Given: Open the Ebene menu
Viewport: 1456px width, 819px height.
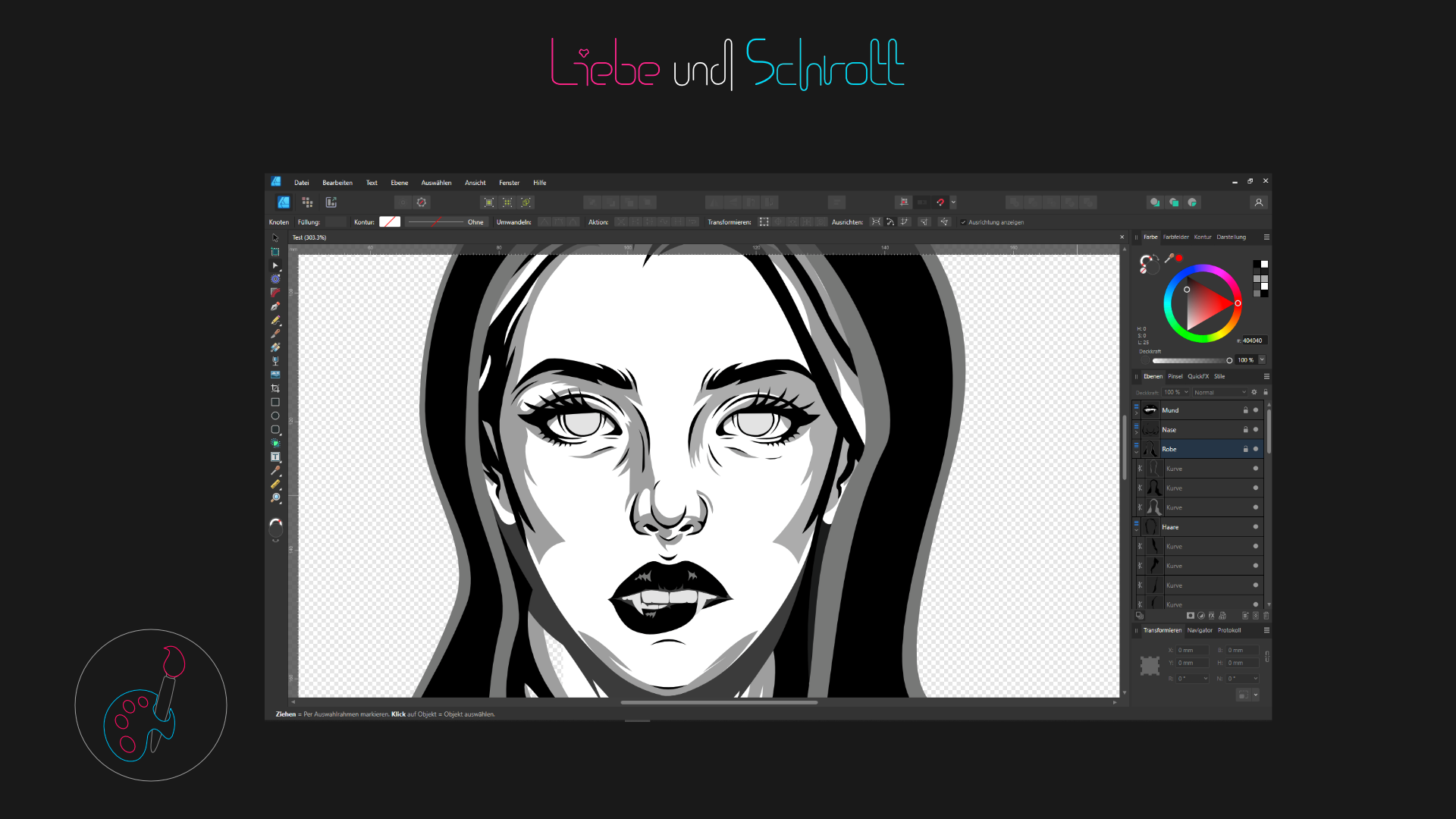Looking at the screenshot, I should (x=399, y=183).
